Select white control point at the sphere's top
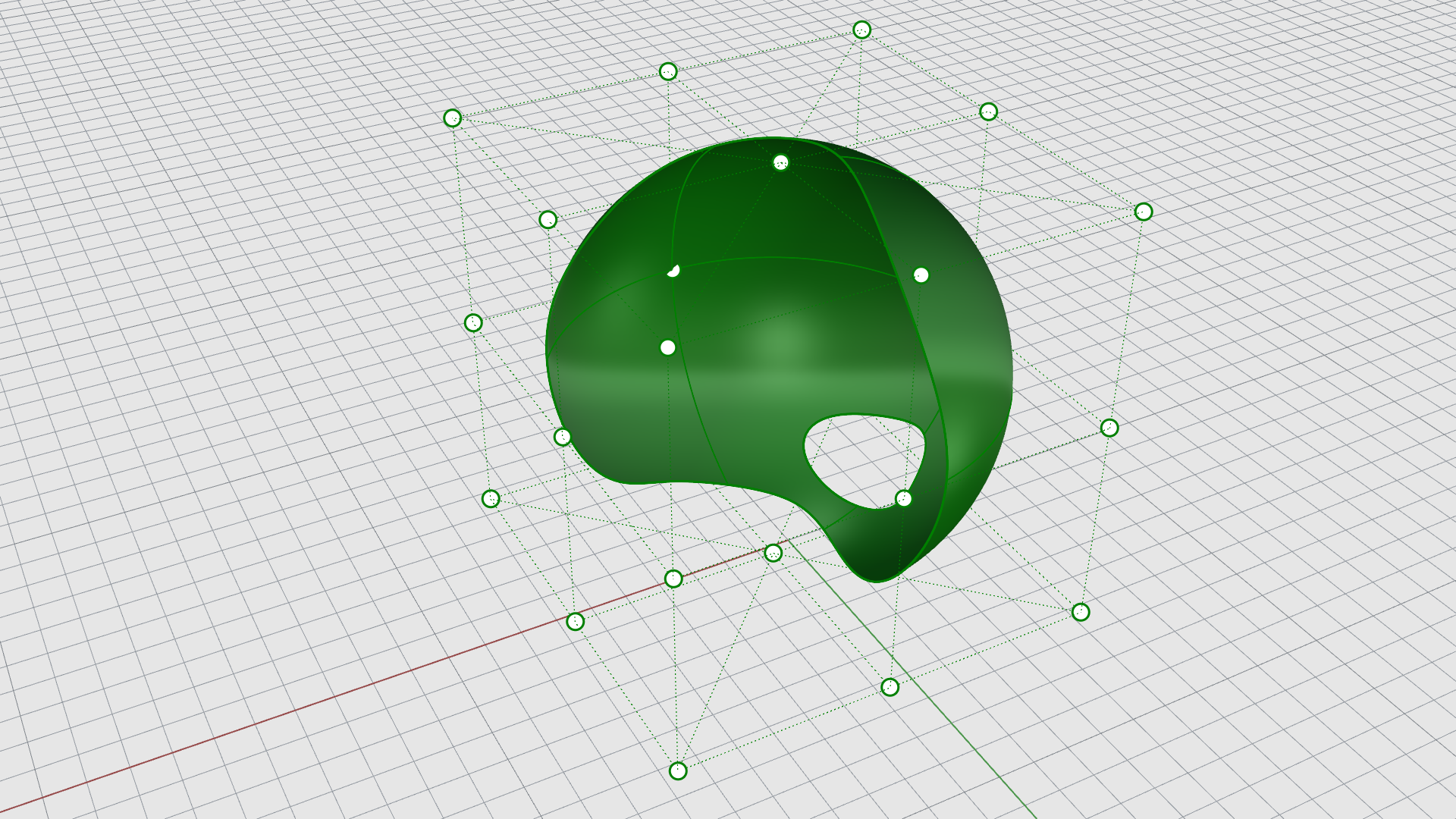 pyautogui.click(x=781, y=162)
